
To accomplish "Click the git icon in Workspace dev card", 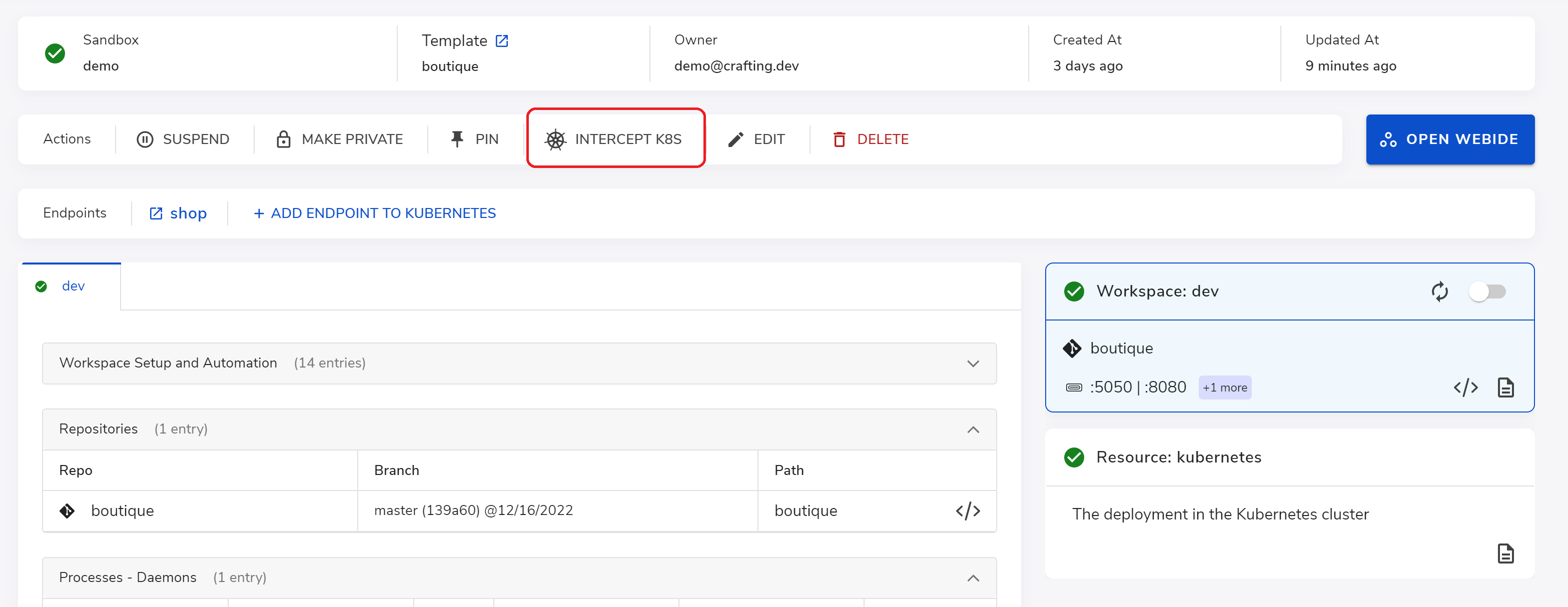I will 1072,348.
